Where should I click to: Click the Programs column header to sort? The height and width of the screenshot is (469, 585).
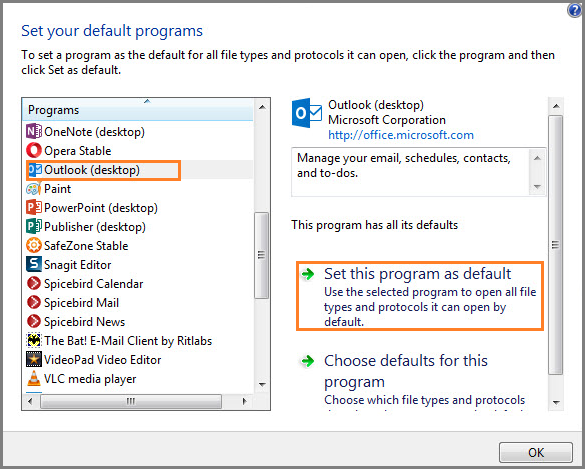pyautogui.click(x=138, y=110)
